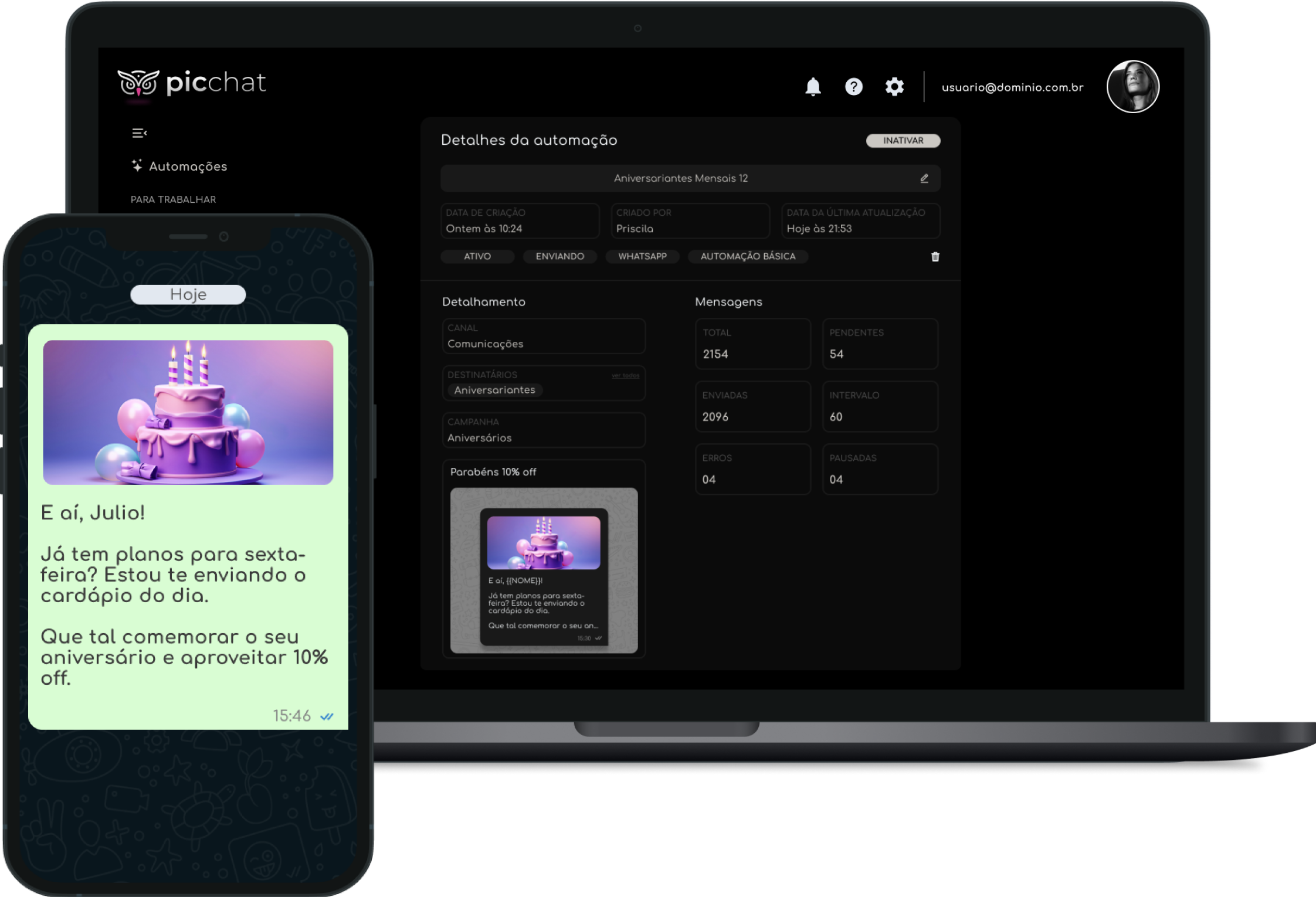This screenshot has width=1316, height=897.
Task: Open the Parabéns 10% off message preview
Action: coord(544,570)
